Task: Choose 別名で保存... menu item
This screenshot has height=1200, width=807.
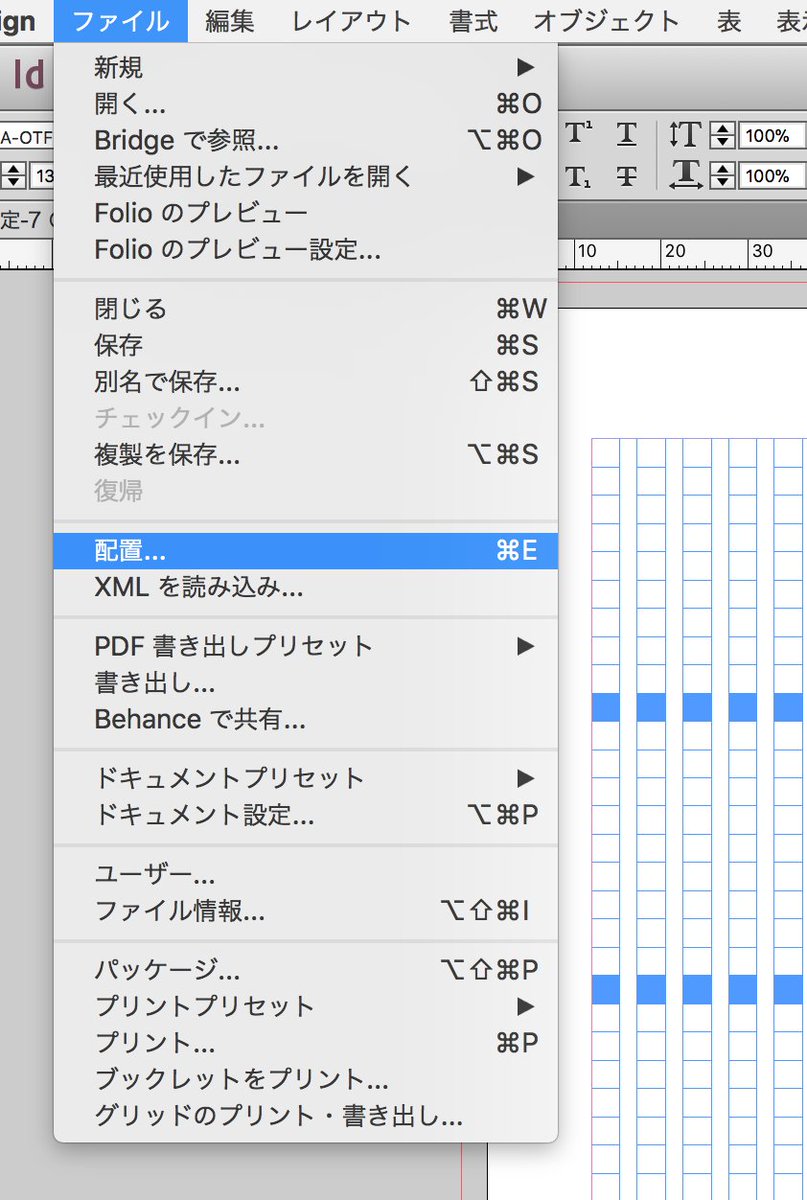Action: [306, 382]
